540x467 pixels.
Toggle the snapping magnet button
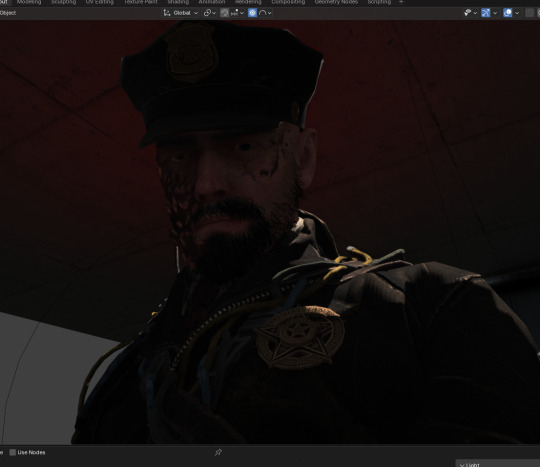point(225,13)
